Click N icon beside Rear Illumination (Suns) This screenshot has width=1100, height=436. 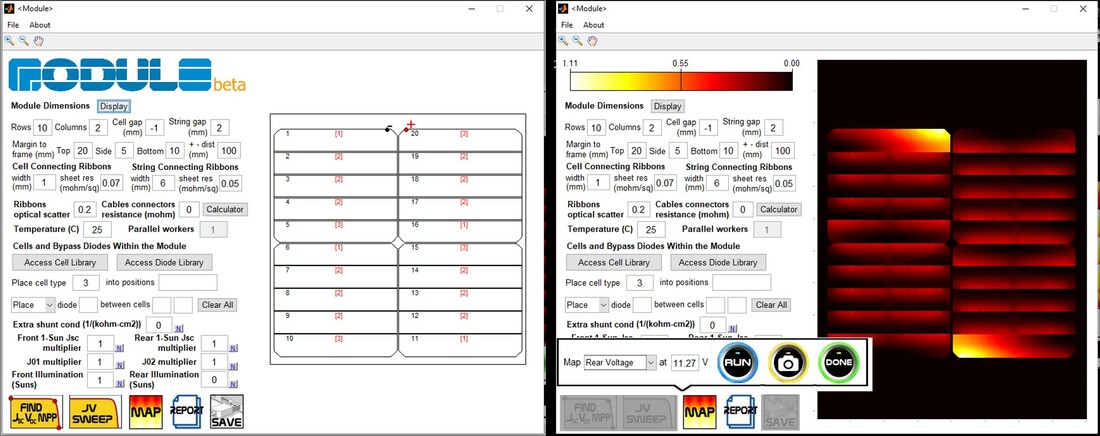[234, 384]
